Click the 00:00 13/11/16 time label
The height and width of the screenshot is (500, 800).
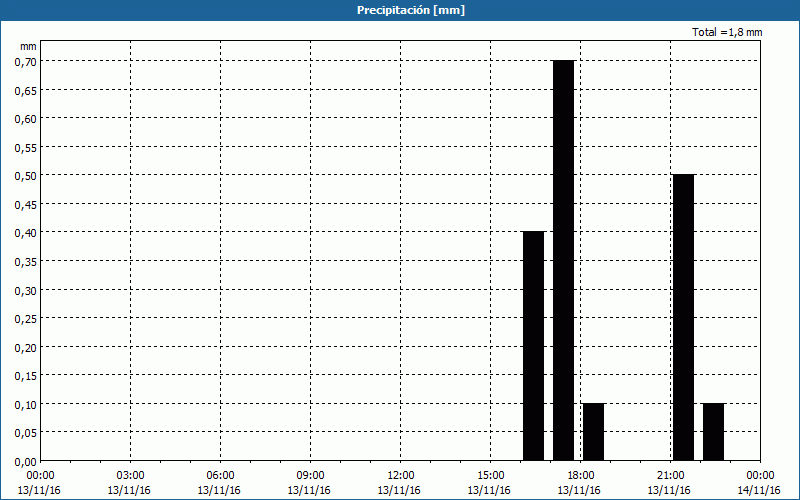point(39,483)
